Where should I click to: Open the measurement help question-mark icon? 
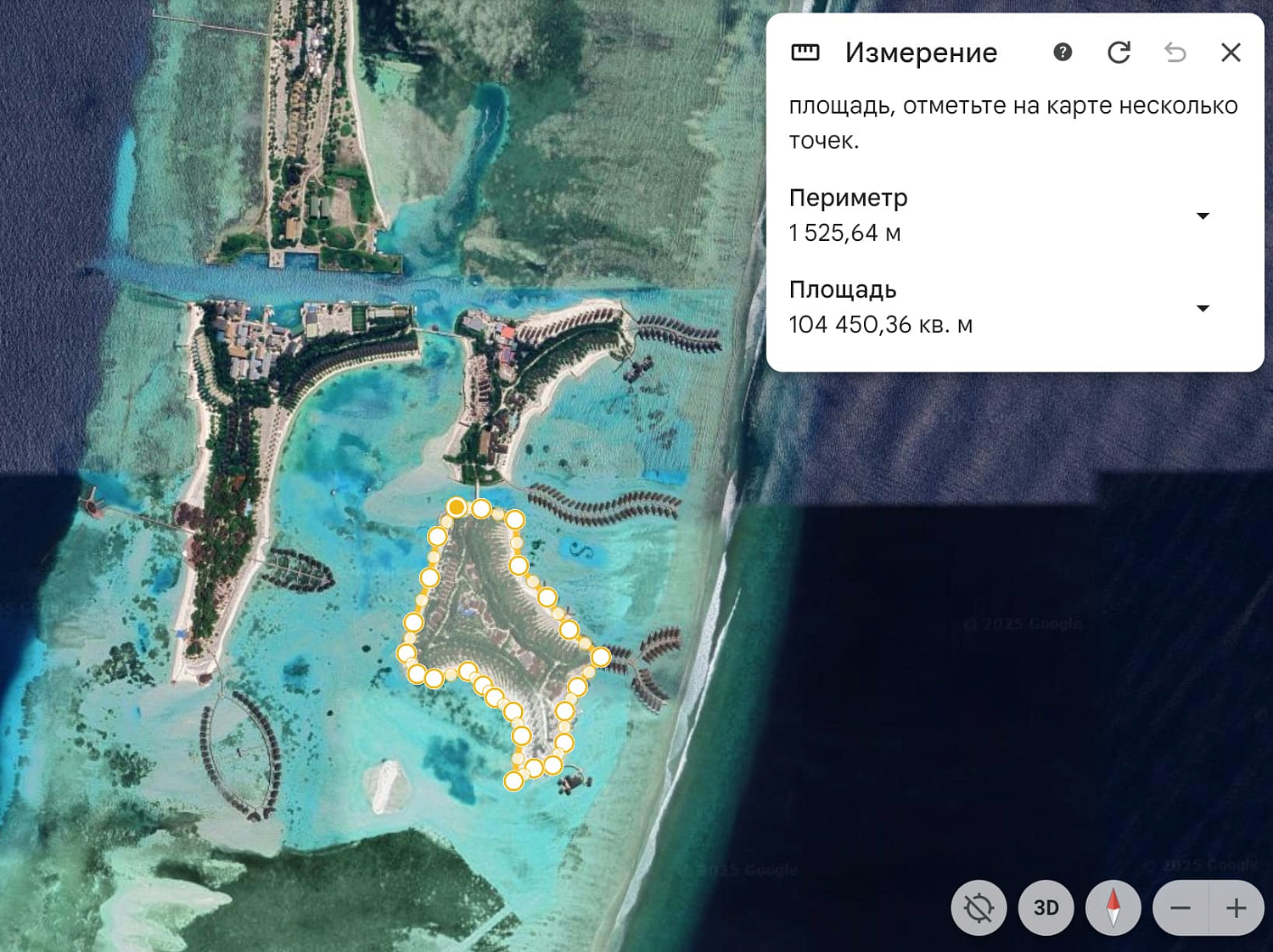[1061, 53]
